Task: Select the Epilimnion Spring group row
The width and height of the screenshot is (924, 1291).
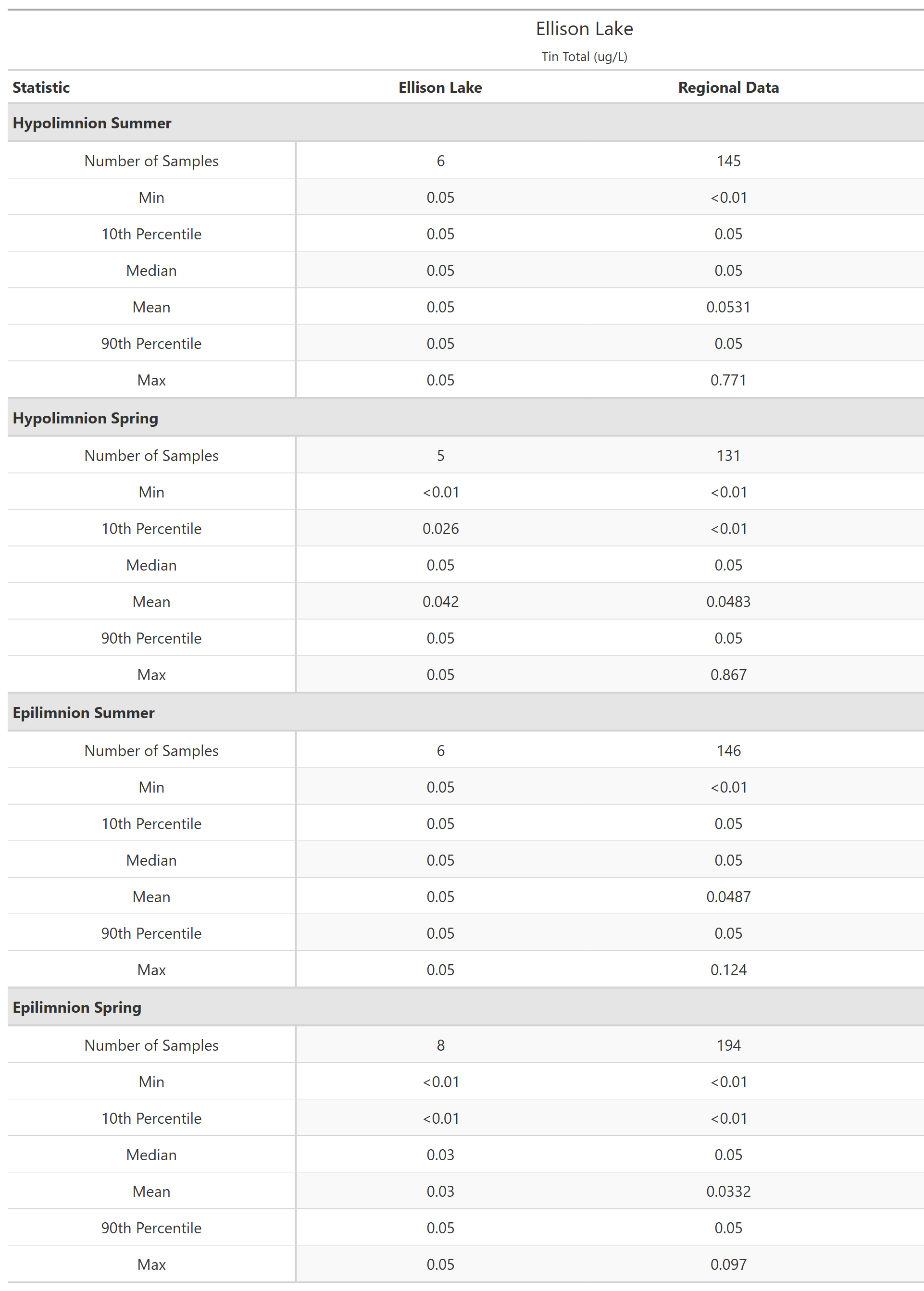Action: tap(77, 1007)
